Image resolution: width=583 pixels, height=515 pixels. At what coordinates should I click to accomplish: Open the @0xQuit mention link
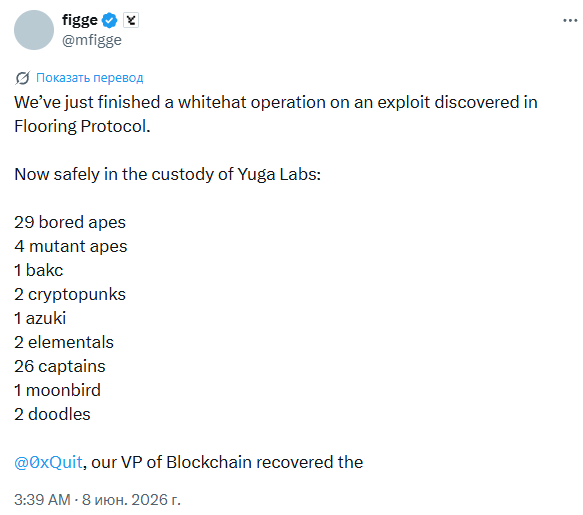[48, 462]
